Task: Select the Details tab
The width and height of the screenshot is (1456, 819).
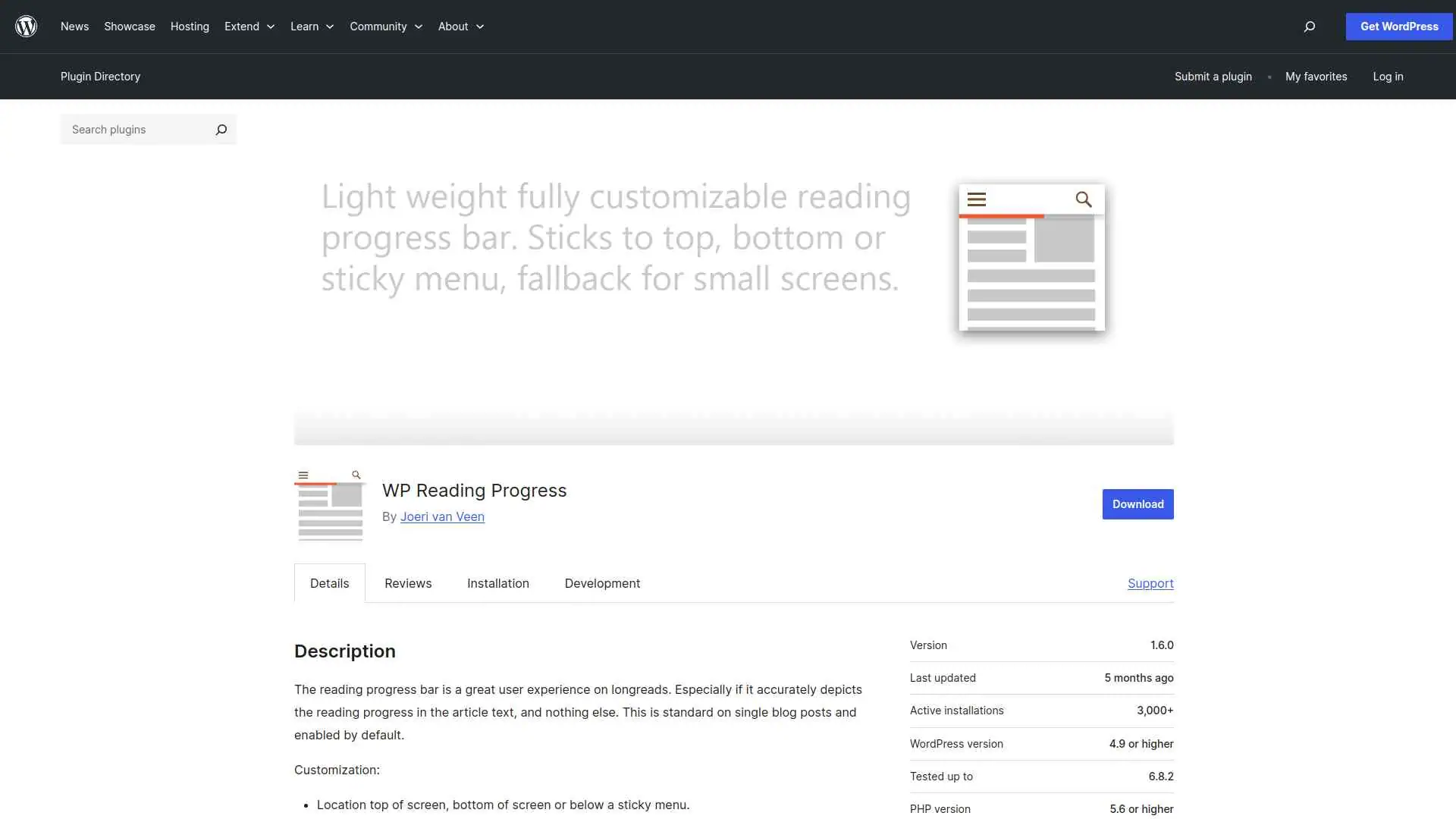Action: point(328,583)
